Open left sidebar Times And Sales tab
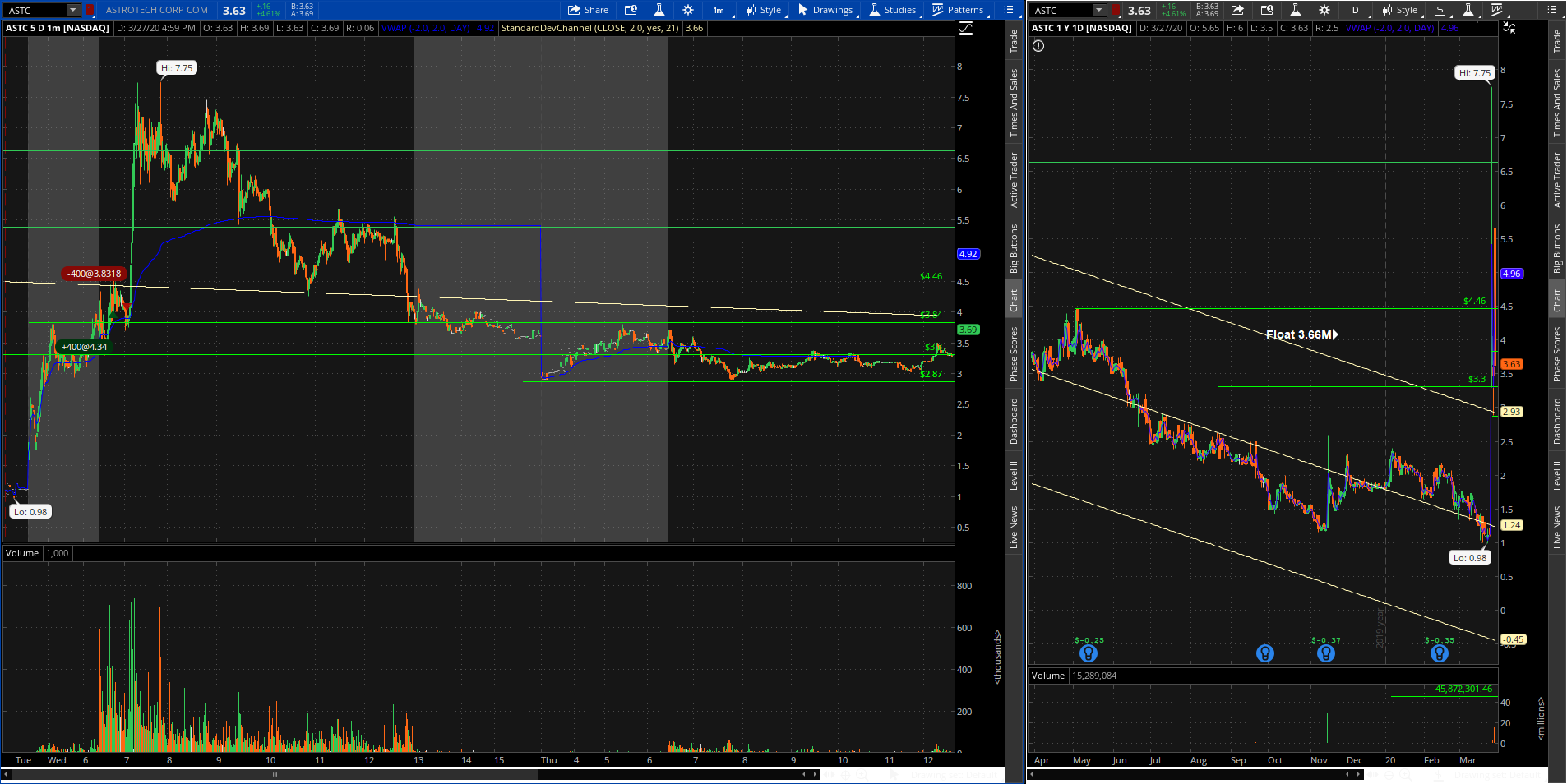Image resolution: width=1567 pixels, height=784 pixels. tap(1014, 103)
